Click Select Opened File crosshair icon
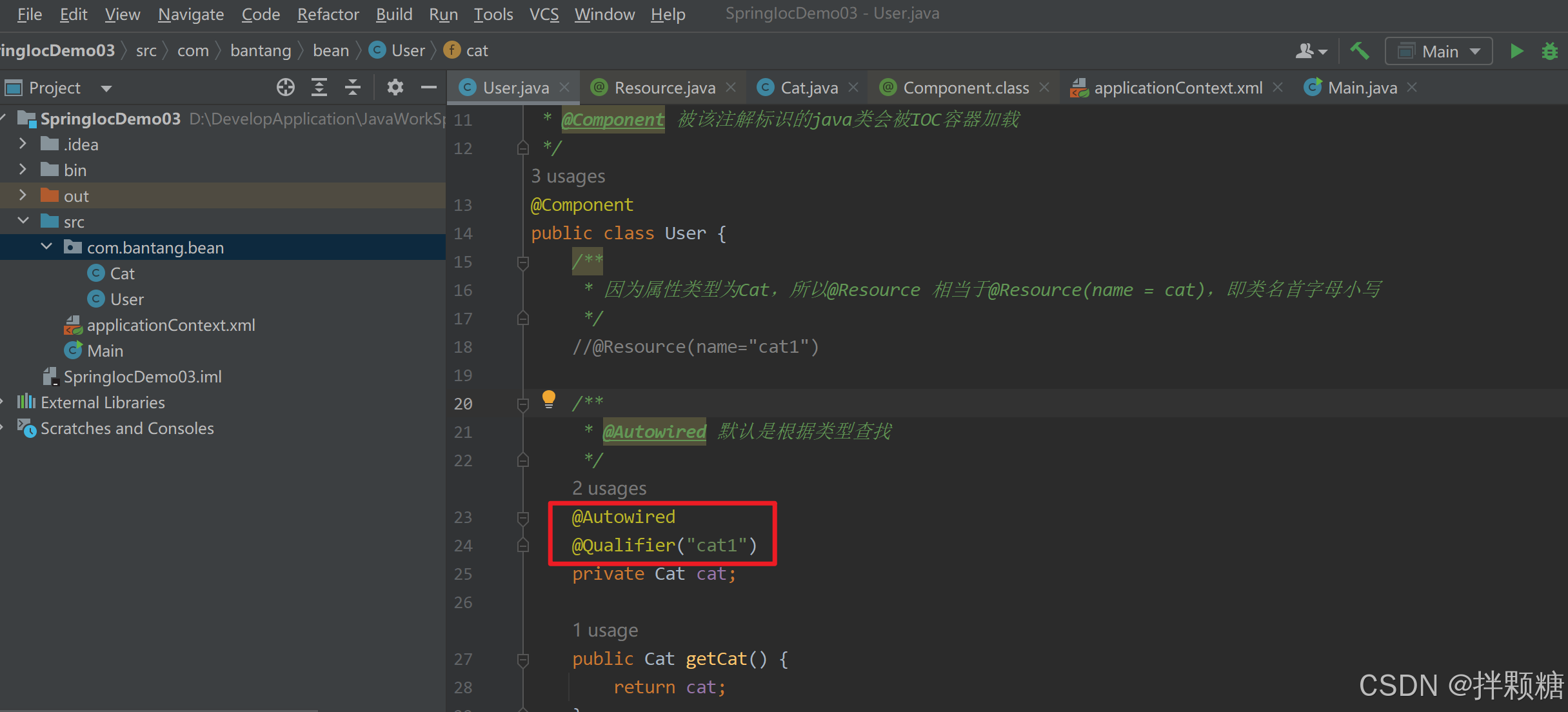Viewport: 1568px width, 712px height. [285, 87]
